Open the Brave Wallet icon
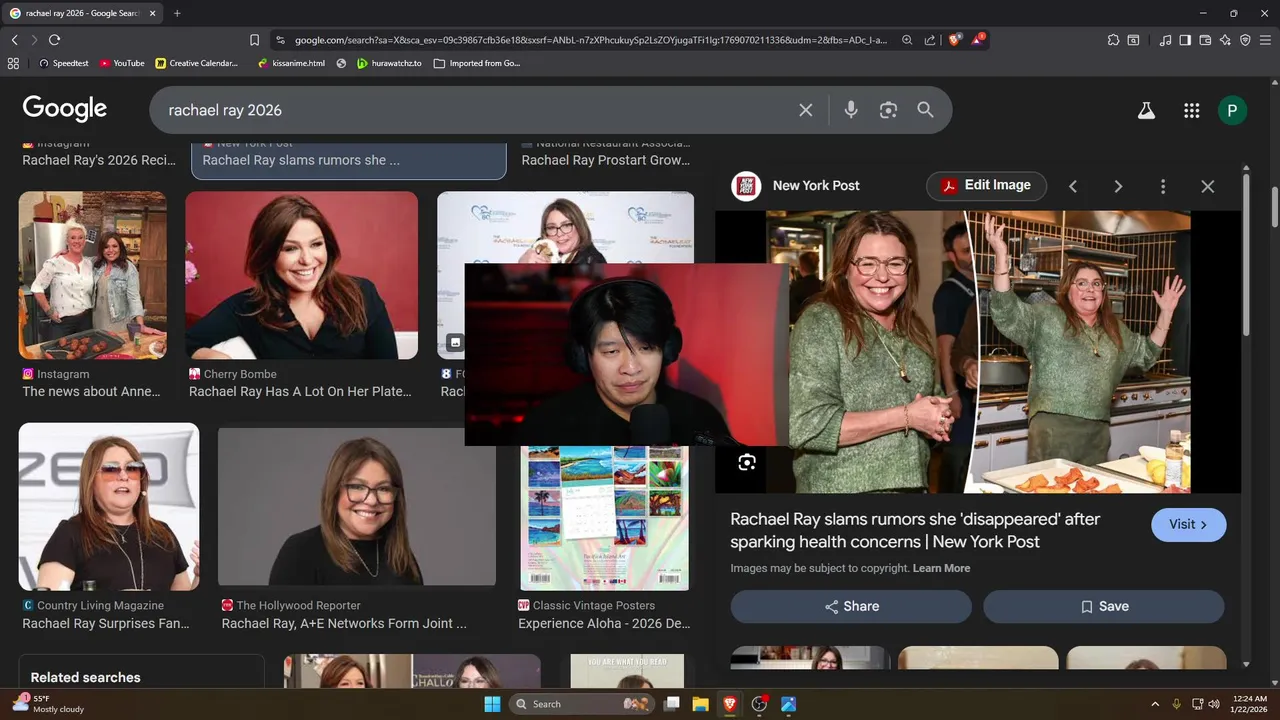 point(1205,40)
